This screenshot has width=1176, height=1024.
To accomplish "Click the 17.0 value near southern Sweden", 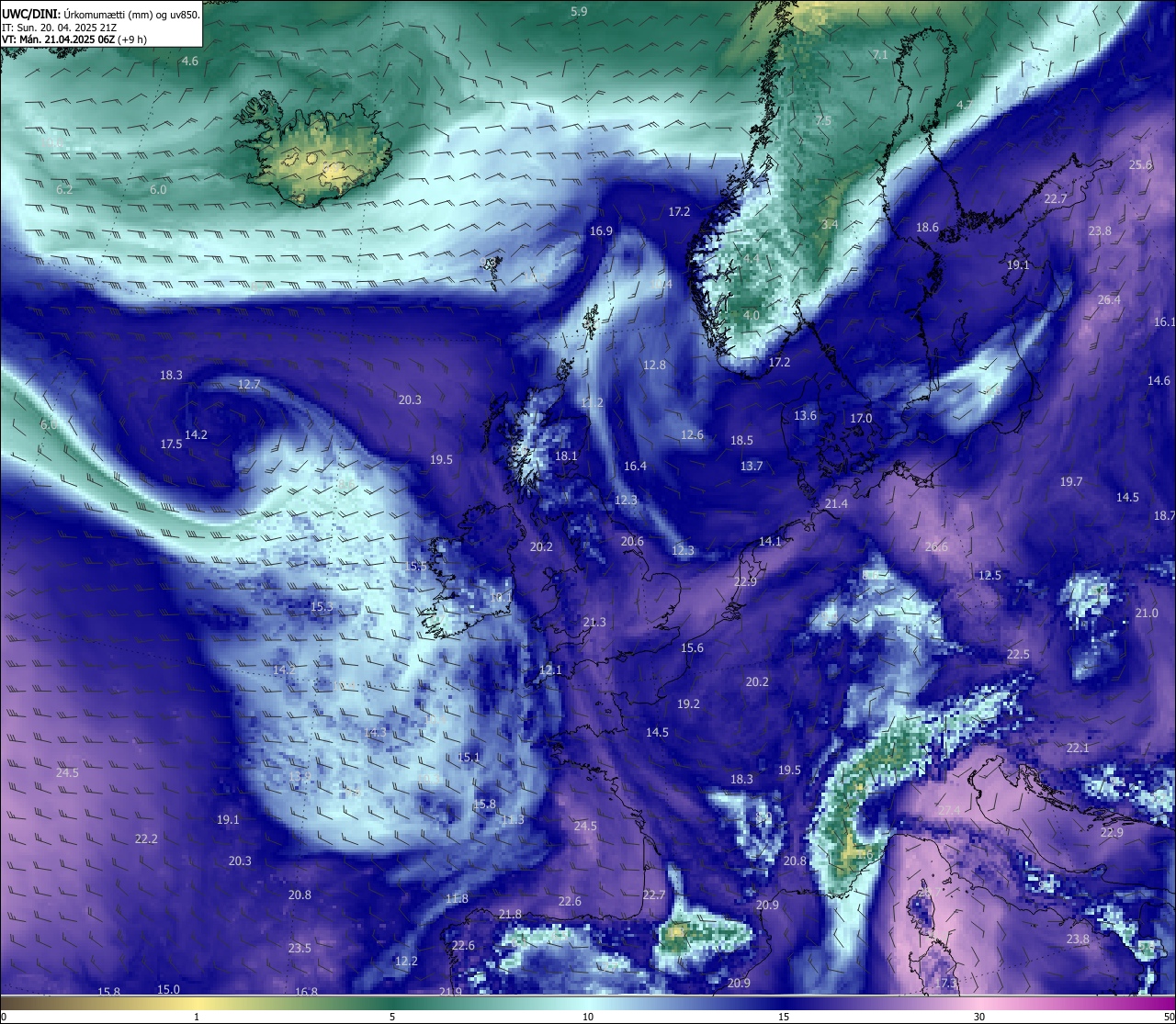I will [x=861, y=419].
